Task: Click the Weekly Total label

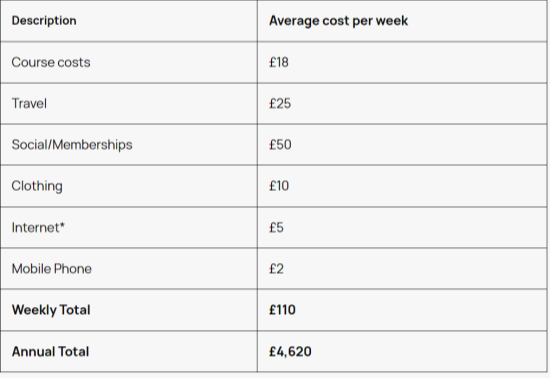Action: (x=51, y=310)
